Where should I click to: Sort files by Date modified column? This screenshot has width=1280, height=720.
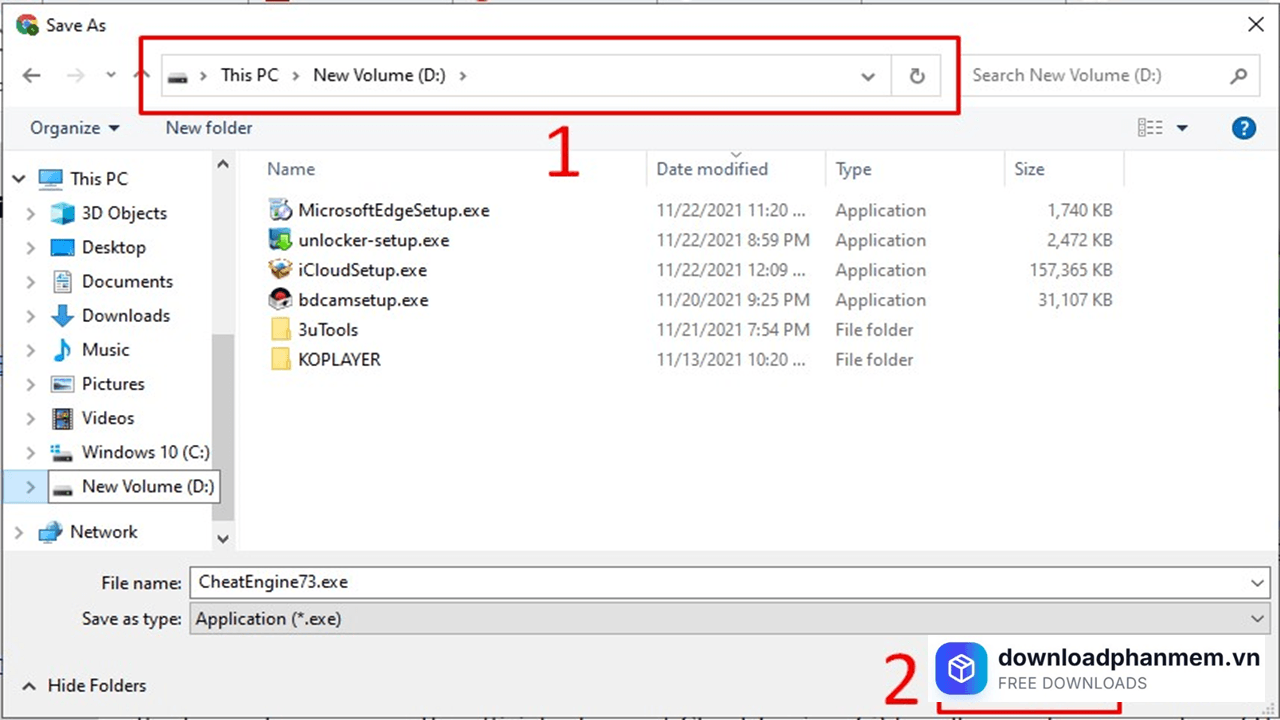point(712,169)
